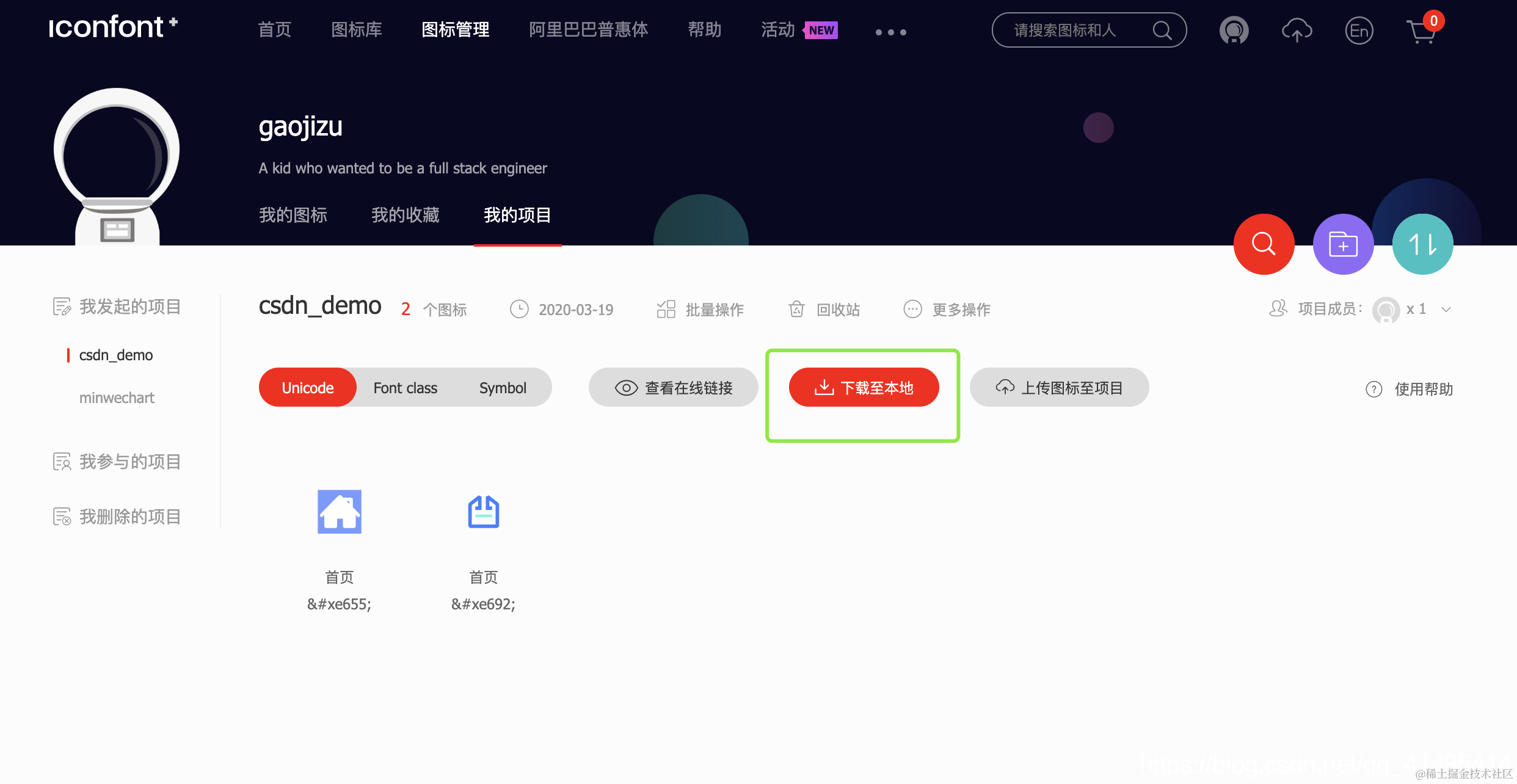This screenshot has width=1517, height=784.
Task: Click the 查看在线链接 button
Action: tap(672, 387)
